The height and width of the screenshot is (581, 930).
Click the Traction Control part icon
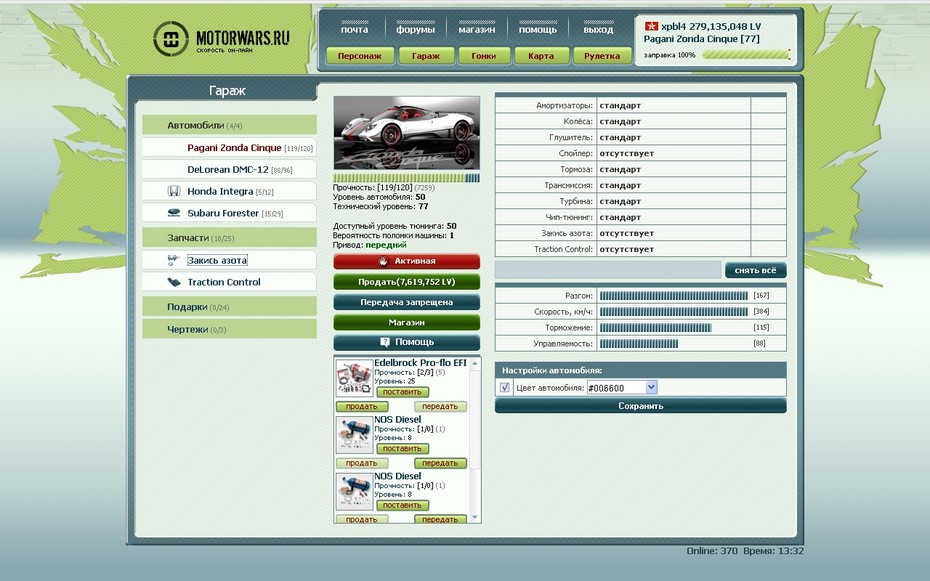(x=174, y=282)
